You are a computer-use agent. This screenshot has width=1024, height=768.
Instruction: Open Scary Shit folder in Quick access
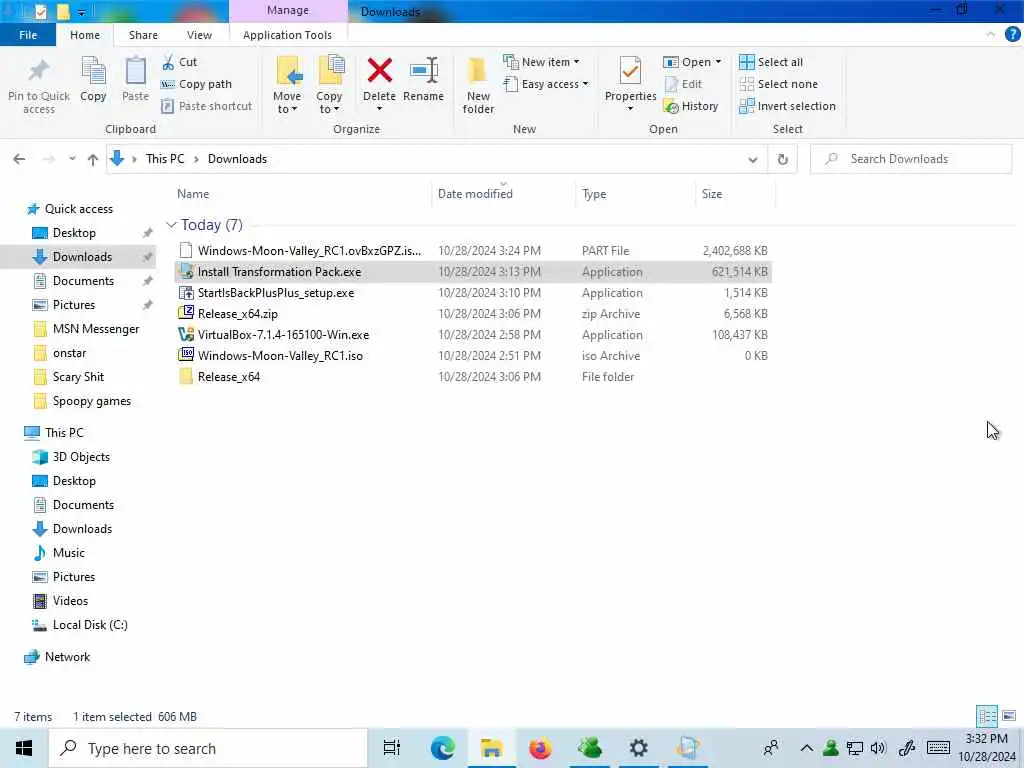pyautogui.click(x=78, y=377)
